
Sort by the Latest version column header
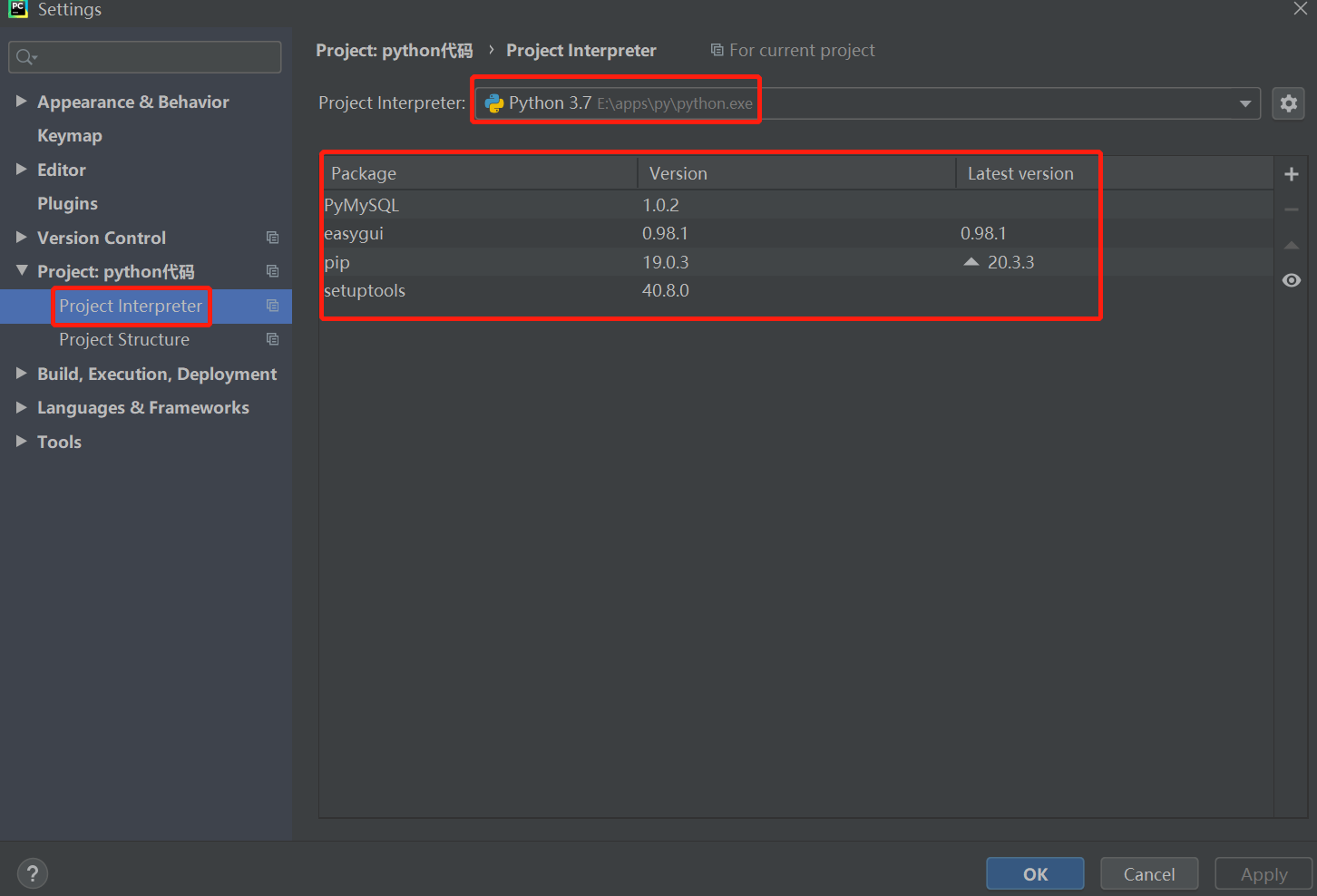(1115, 173)
